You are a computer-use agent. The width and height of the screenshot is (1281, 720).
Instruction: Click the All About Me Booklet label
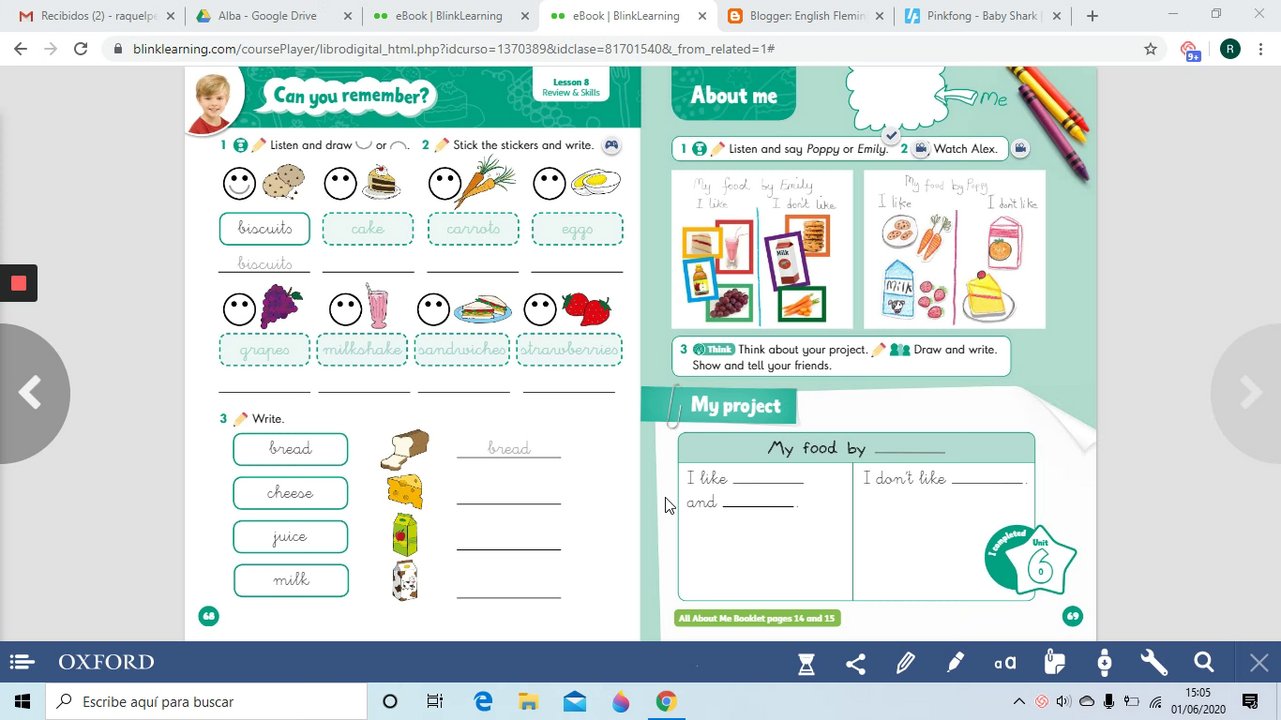[757, 619]
